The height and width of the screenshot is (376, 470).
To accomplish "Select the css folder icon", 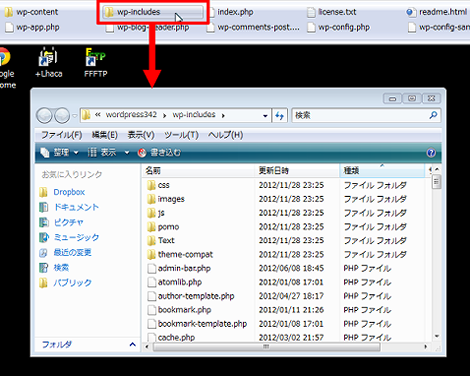I will point(151,185).
